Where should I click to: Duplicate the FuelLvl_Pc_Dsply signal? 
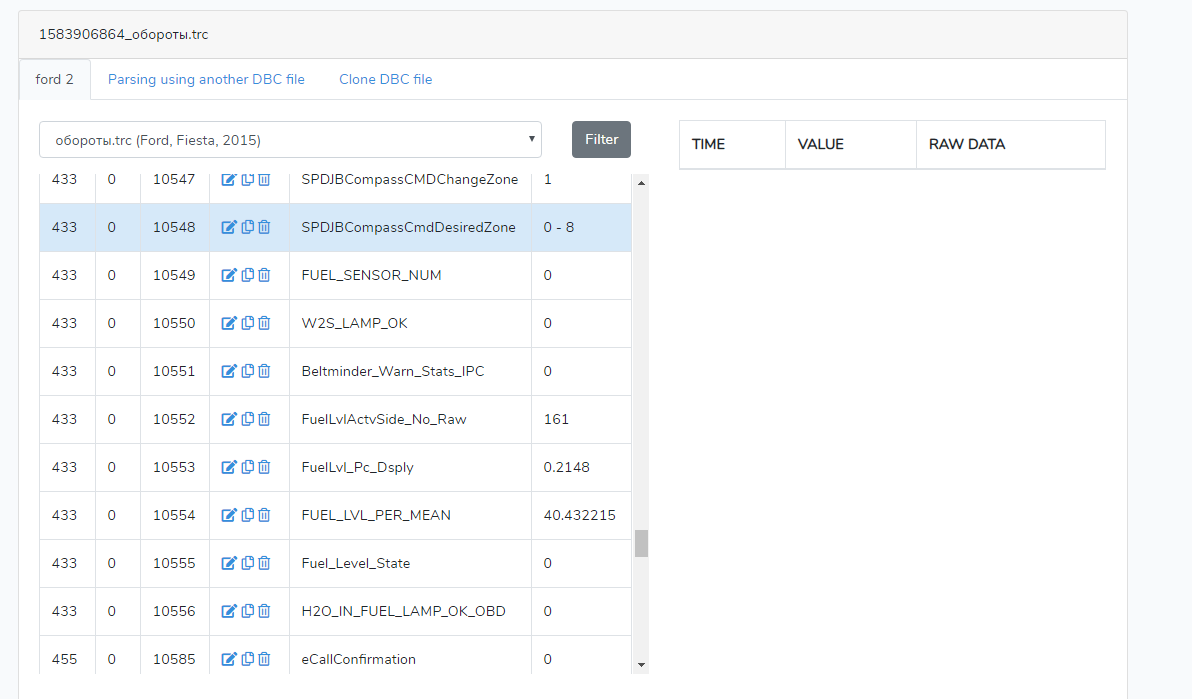(x=247, y=467)
